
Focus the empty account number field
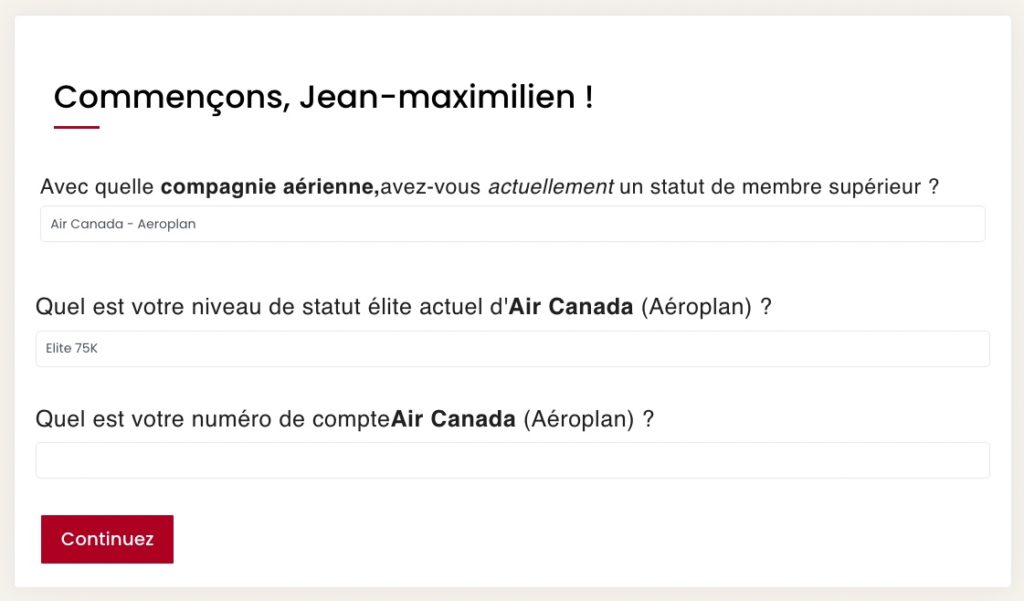(512, 460)
